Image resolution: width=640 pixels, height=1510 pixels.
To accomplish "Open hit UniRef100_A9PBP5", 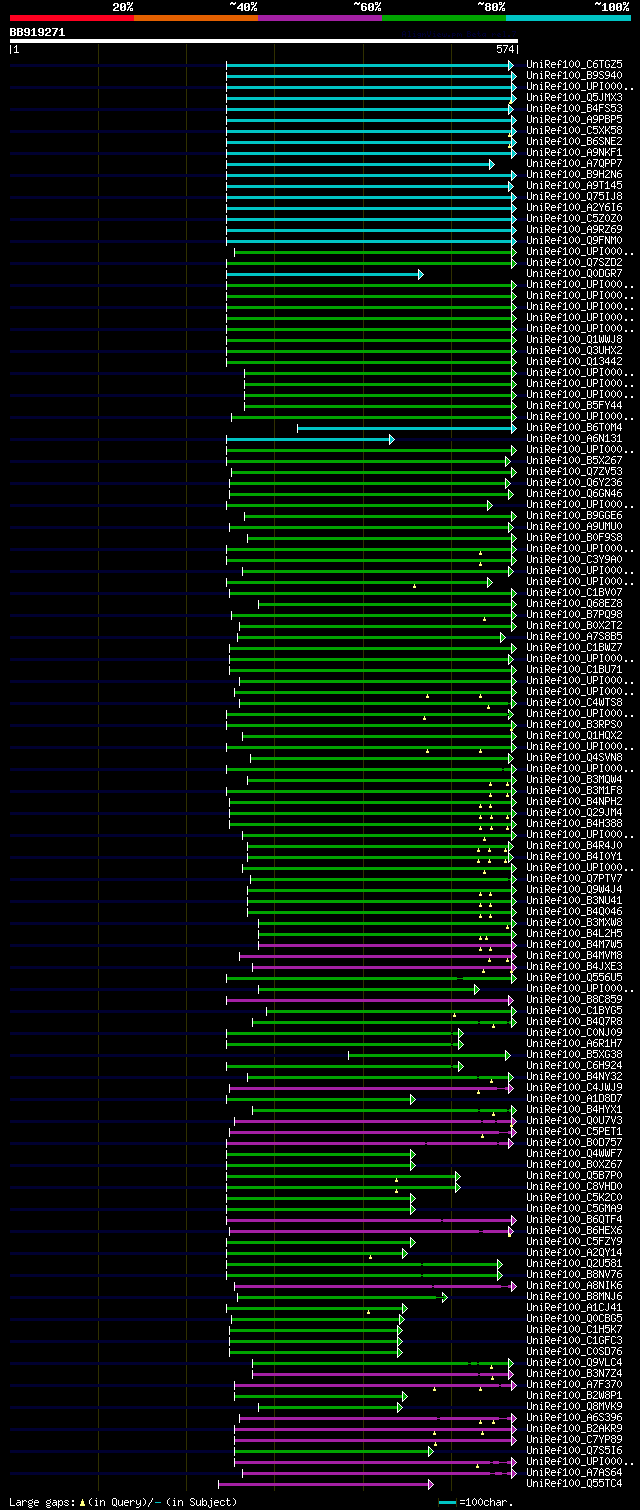I will point(574,119).
